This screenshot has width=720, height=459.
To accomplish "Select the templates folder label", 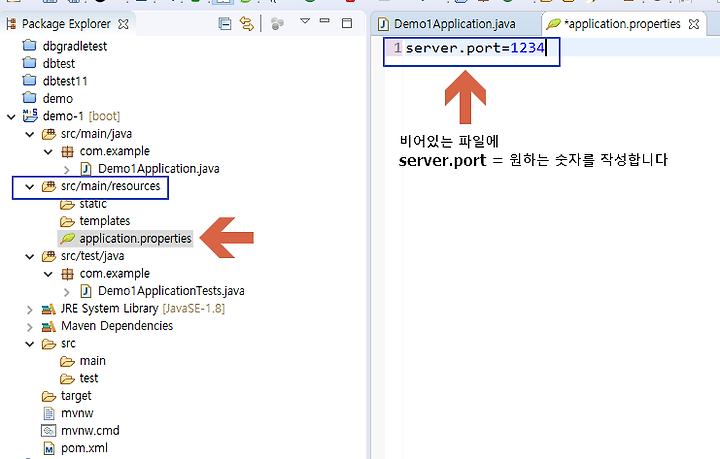I will pos(105,221).
